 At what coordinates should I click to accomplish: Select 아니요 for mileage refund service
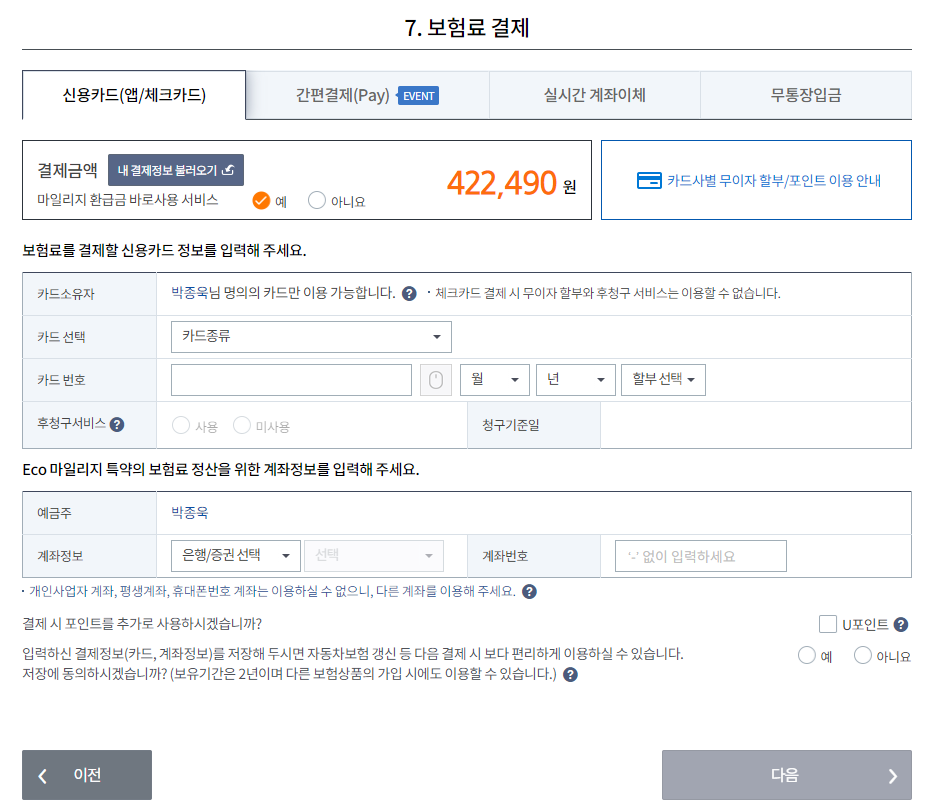pyautogui.click(x=317, y=201)
